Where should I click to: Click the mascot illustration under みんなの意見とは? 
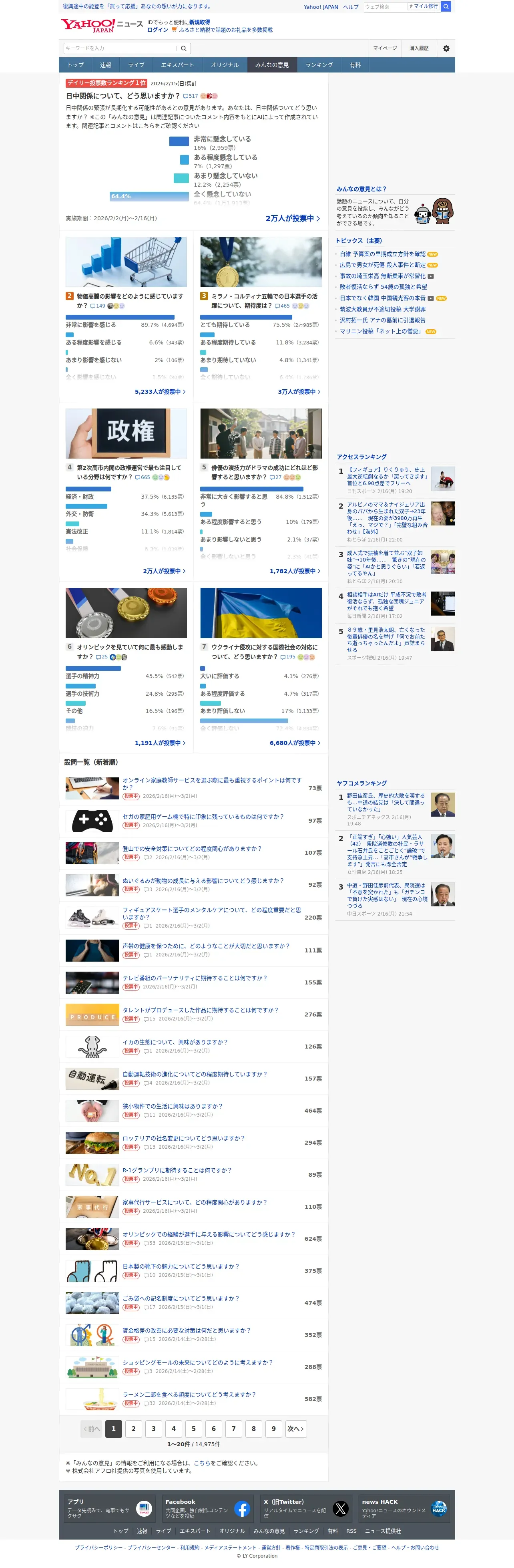tap(434, 211)
